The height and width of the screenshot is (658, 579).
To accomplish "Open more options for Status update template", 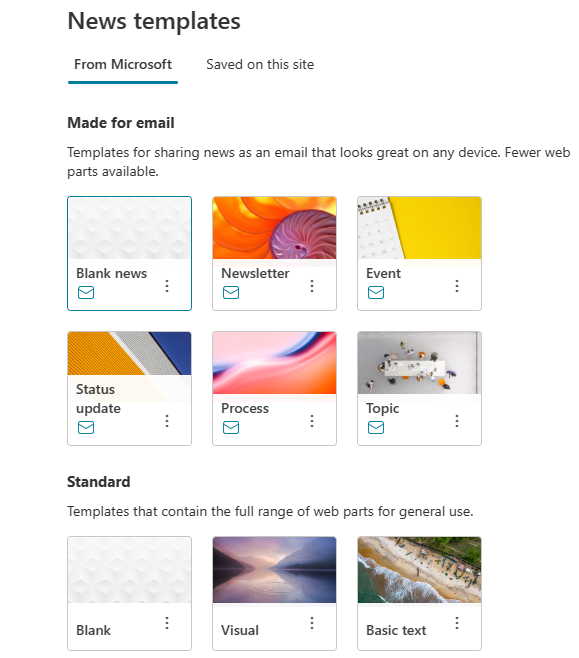I will pos(167,421).
